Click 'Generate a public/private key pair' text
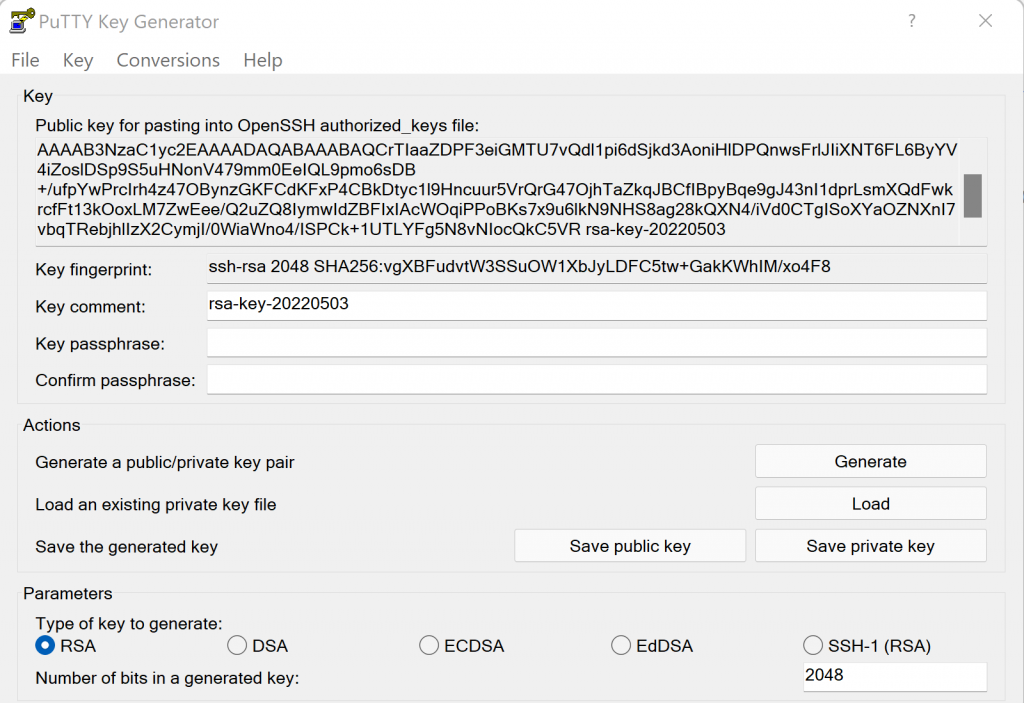Image resolution: width=1024 pixels, height=703 pixels. [x=165, y=462]
